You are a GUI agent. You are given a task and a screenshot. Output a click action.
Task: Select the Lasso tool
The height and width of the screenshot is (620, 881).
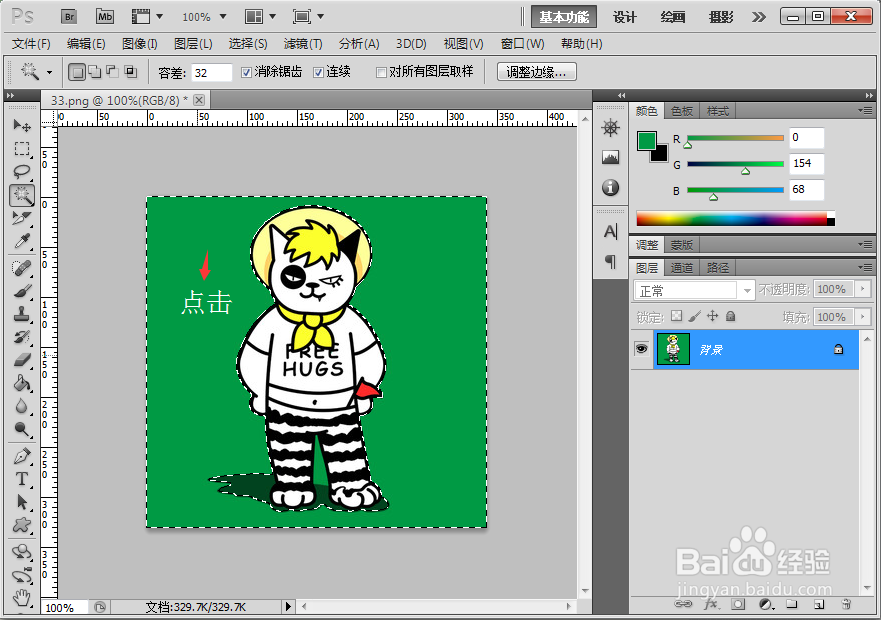22,170
